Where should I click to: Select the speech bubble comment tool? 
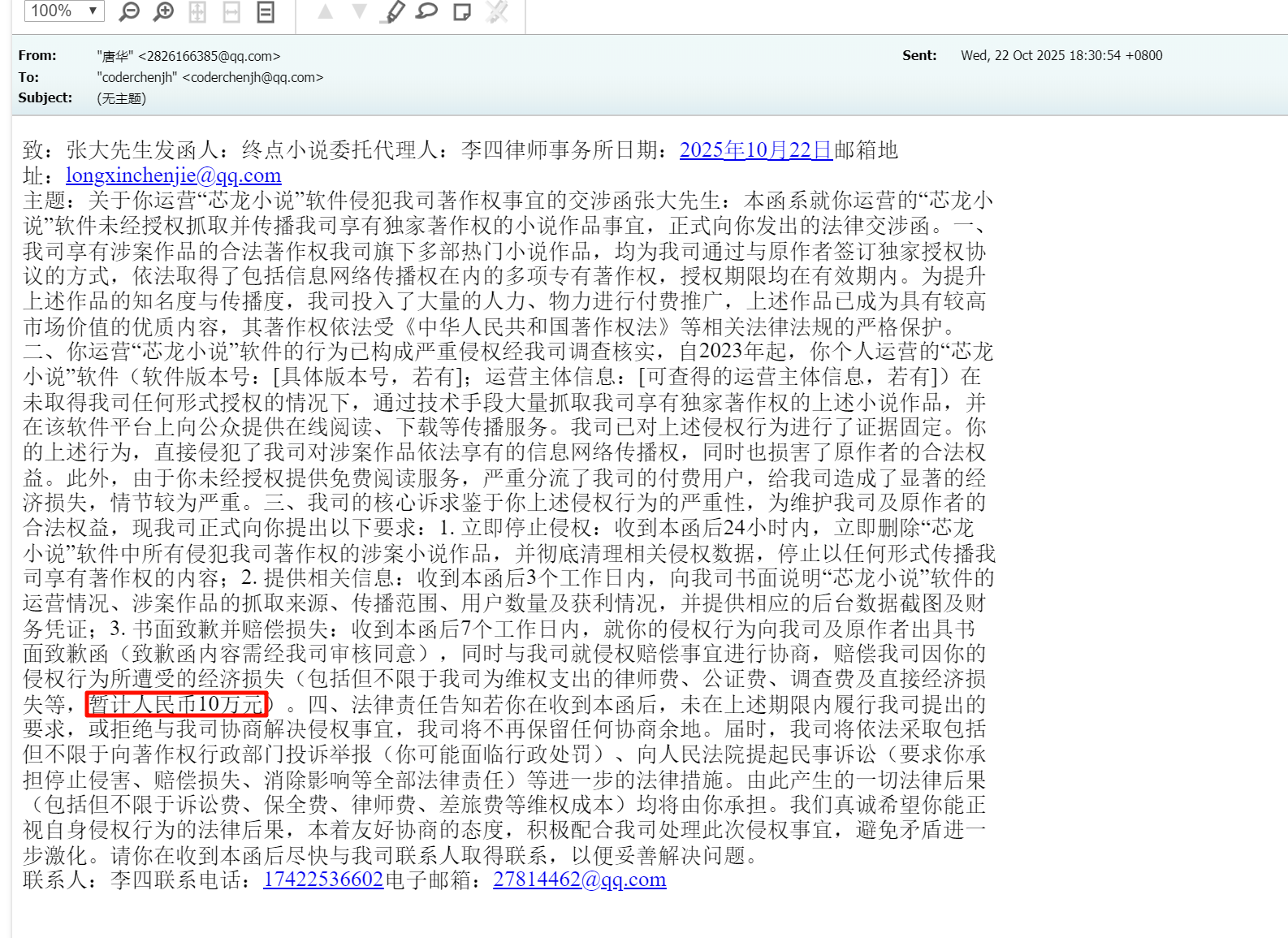[x=427, y=11]
